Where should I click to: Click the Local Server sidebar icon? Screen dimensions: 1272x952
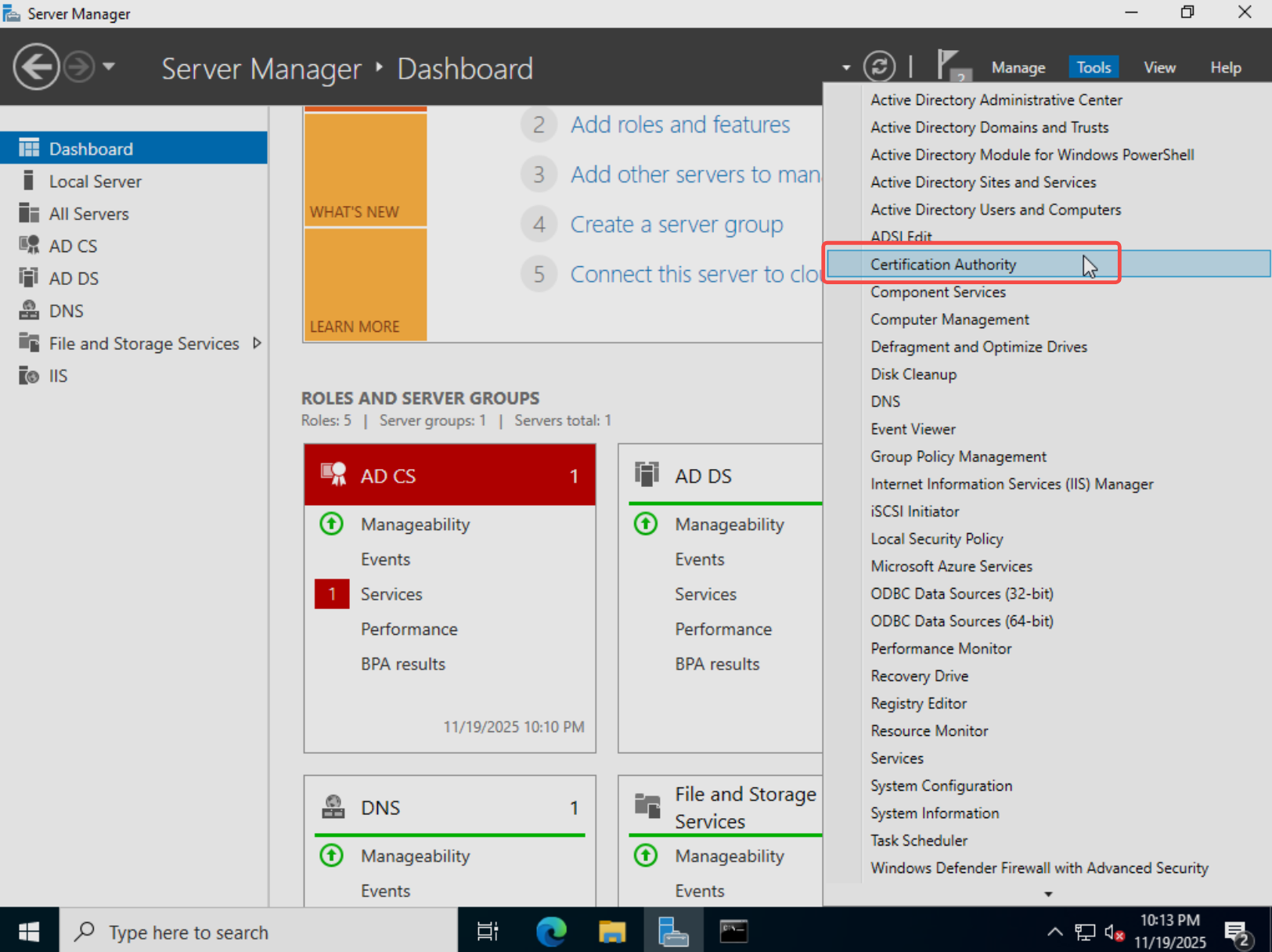(29, 181)
